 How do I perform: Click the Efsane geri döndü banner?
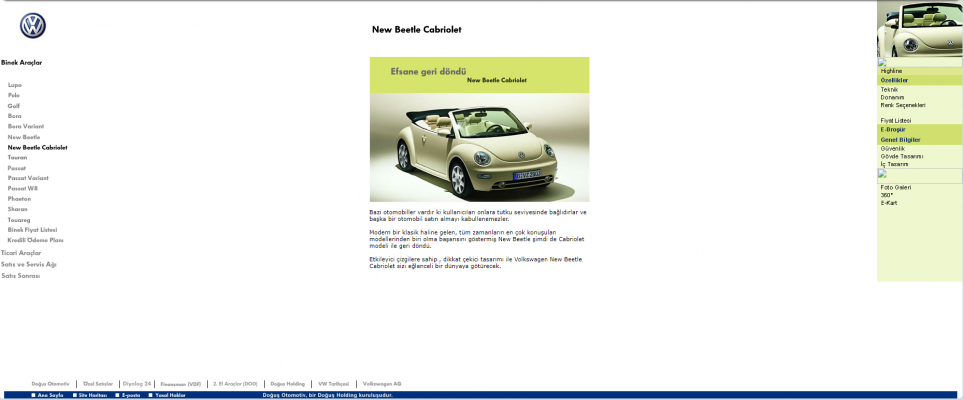pyautogui.click(x=479, y=75)
